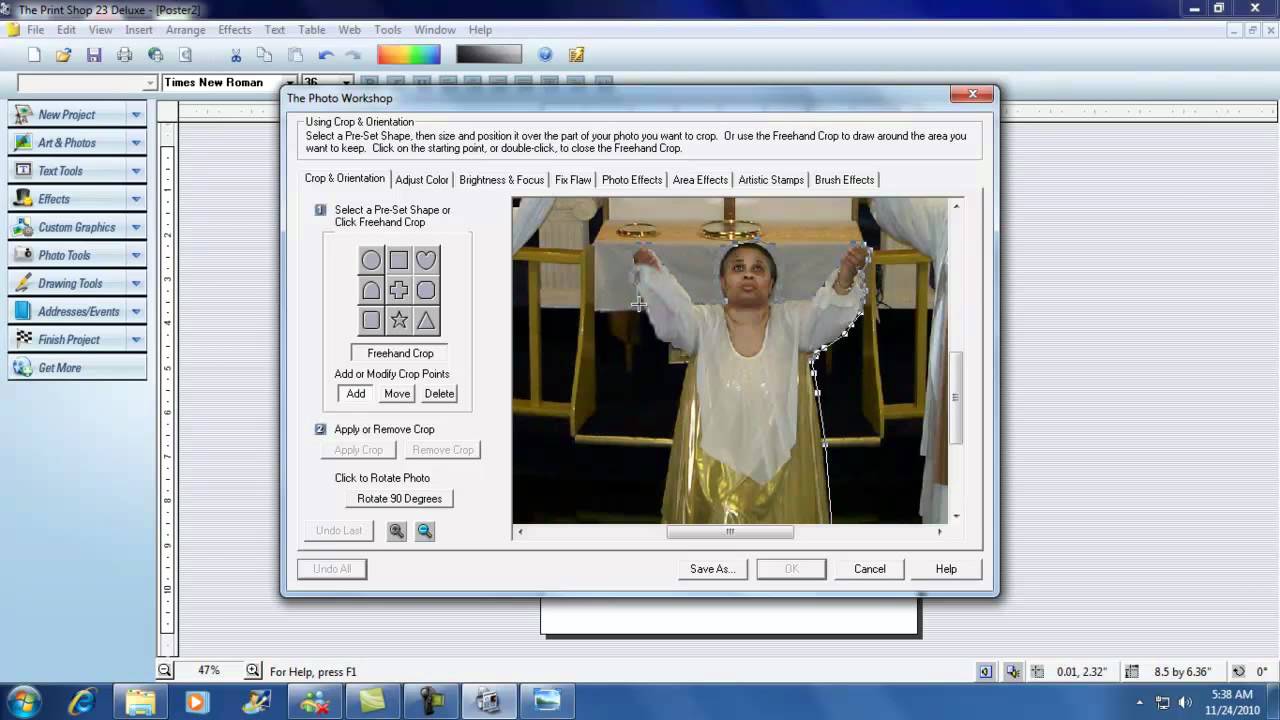Open the Artistic Stamps tab

771,180
